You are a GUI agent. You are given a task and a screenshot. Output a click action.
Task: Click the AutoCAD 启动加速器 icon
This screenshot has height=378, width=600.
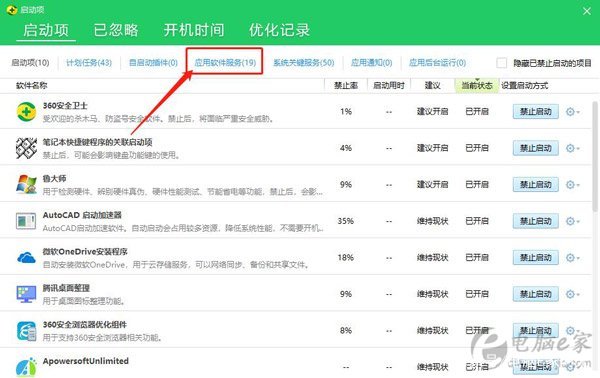point(26,221)
